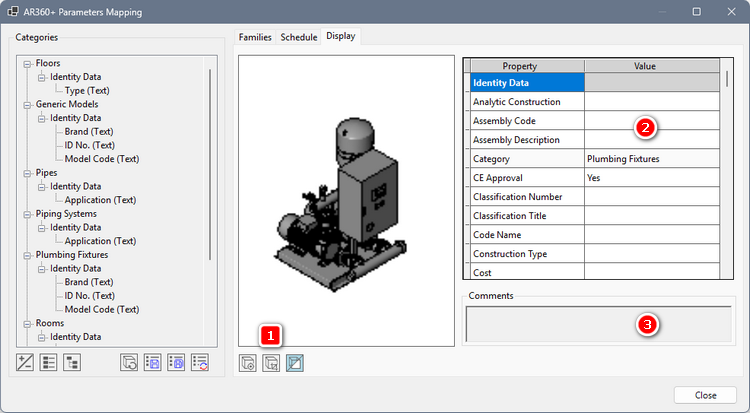Viewport: 750px width, 413px height.
Task: Click the save list icon below the tree
Action: 153,362
